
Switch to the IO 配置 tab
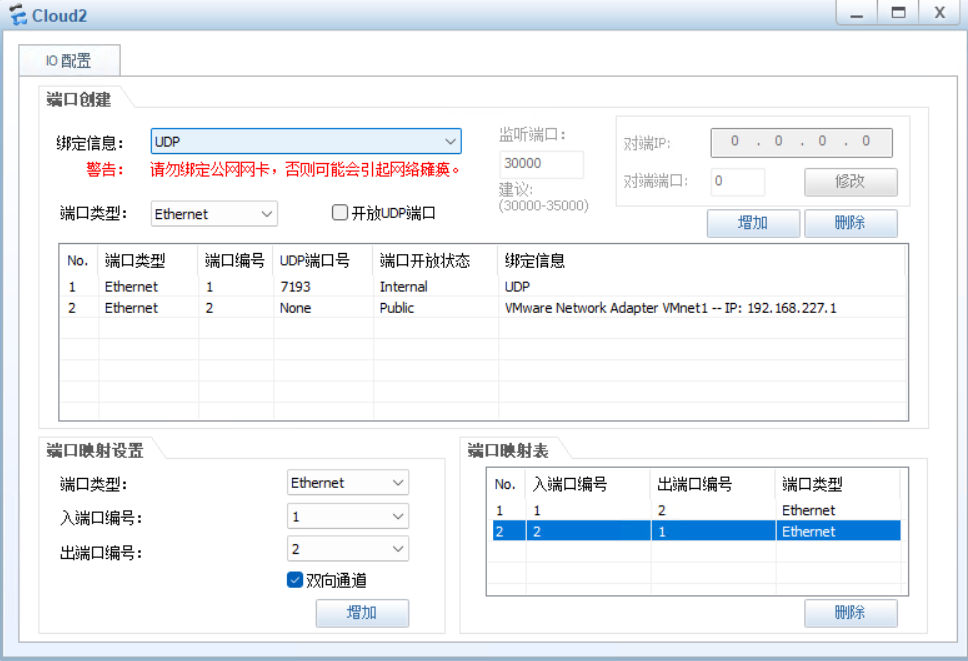(69, 61)
